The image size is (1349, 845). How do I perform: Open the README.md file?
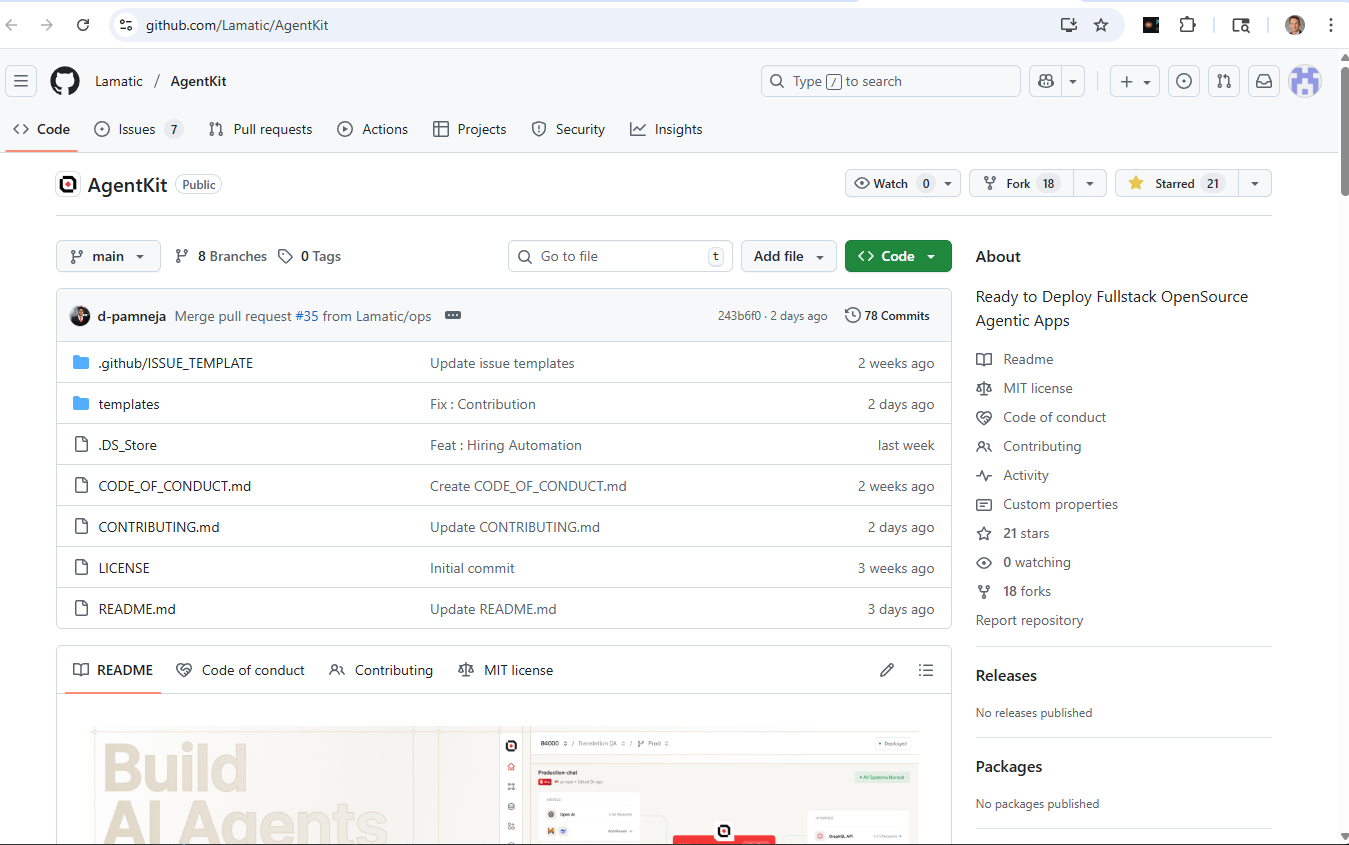pyautogui.click(x=137, y=609)
